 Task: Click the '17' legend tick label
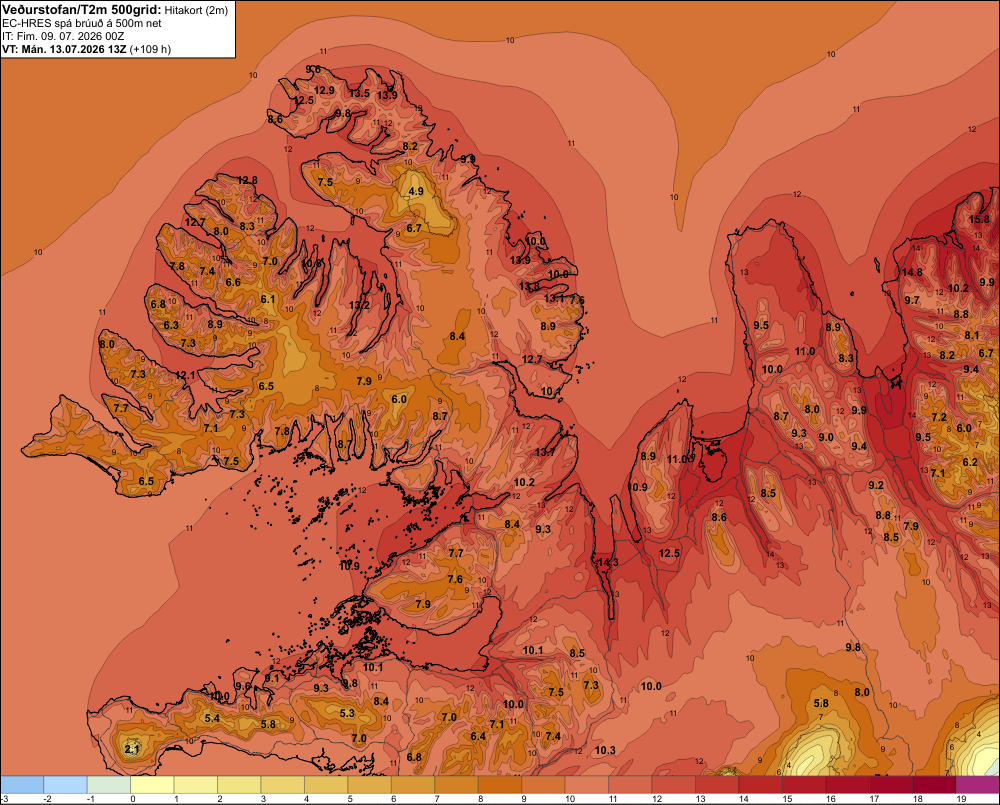coord(874,799)
